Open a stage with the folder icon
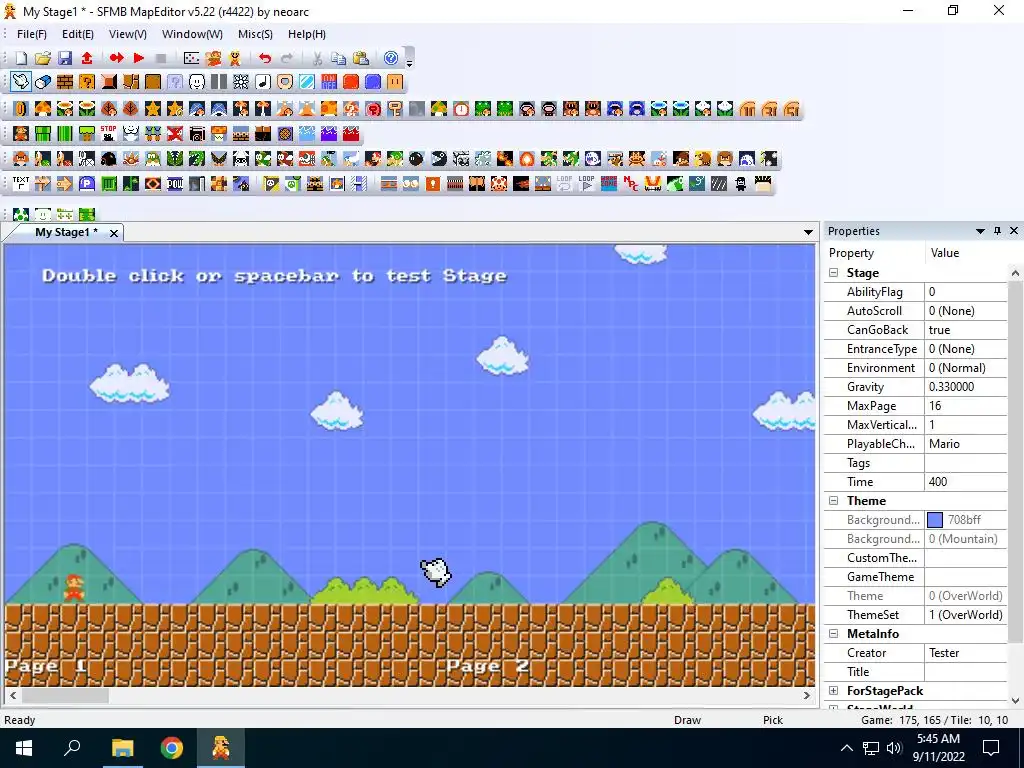 coord(43,58)
